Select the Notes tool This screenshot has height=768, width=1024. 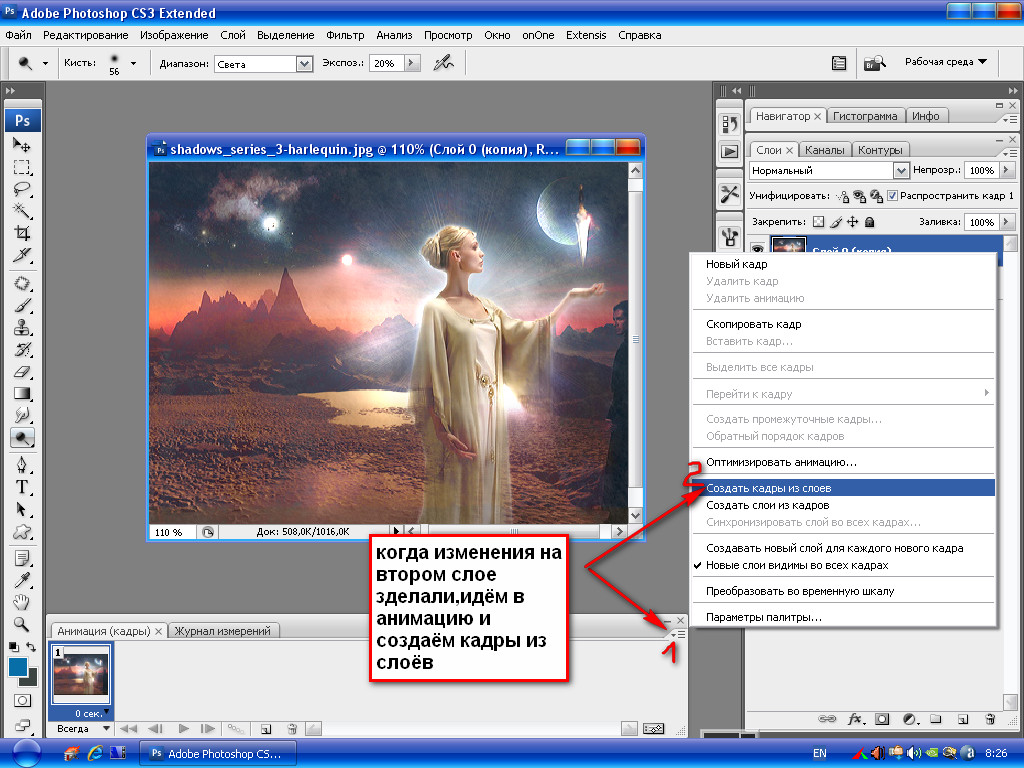pyautogui.click(x=22, y=559)
